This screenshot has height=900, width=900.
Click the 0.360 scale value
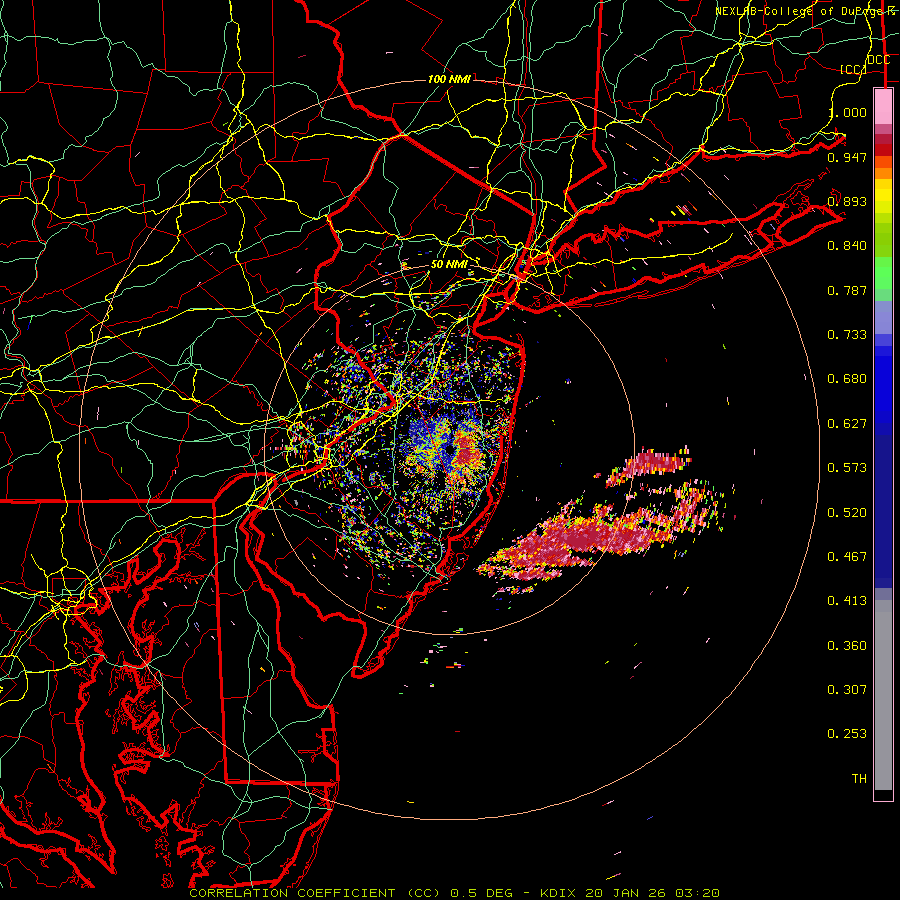click(847, 646)
